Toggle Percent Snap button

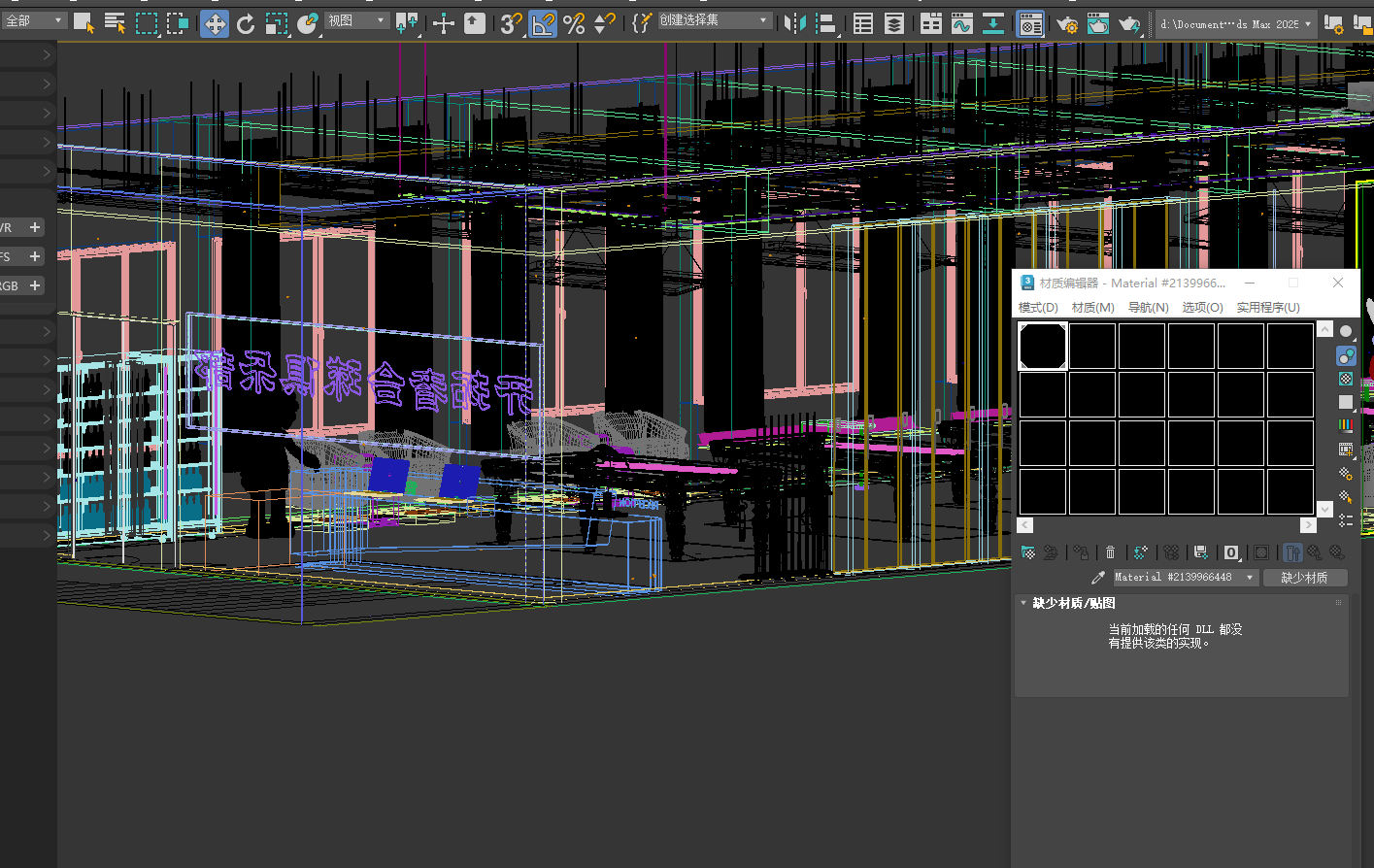(x=574, y=23)
